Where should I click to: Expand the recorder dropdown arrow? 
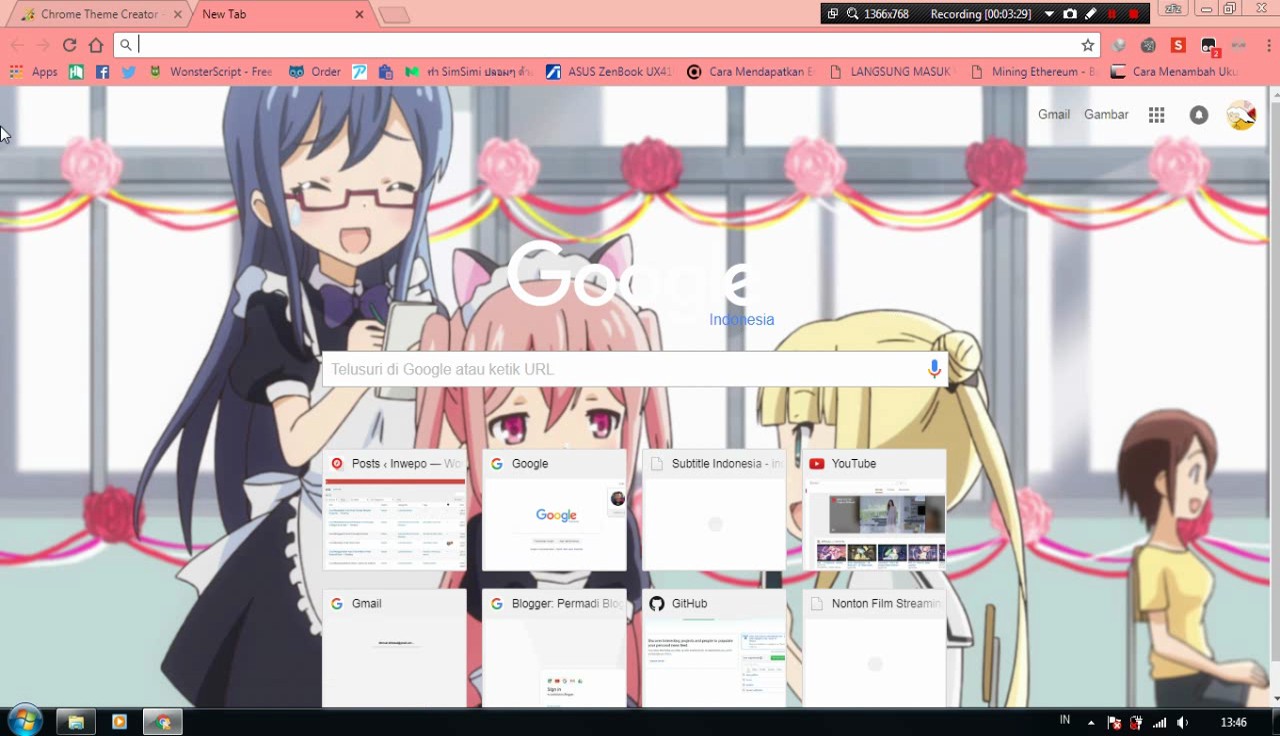(x=1049, y=14)
